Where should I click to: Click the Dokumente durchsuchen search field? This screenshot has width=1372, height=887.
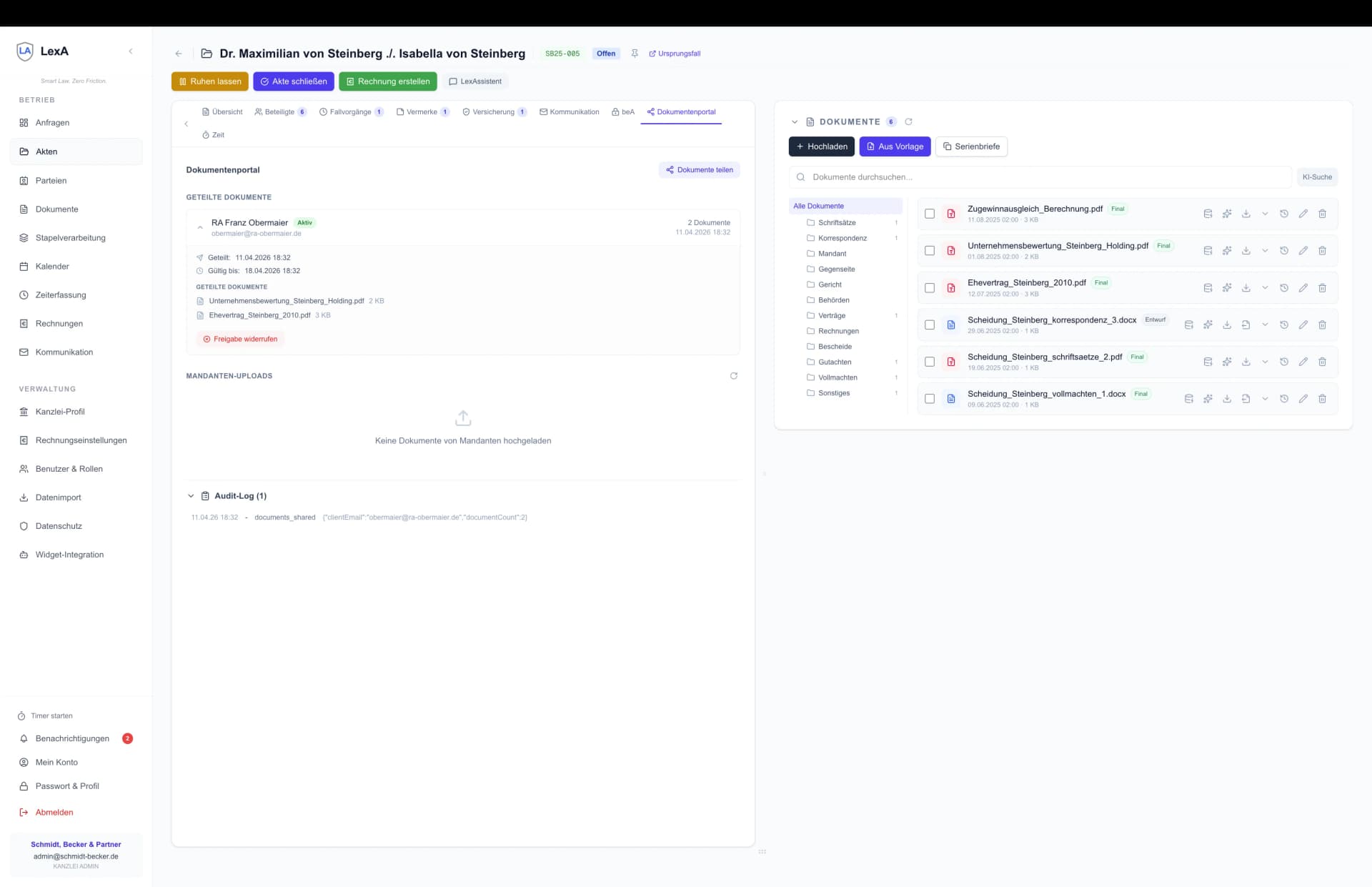click(x=1040, y=177)
